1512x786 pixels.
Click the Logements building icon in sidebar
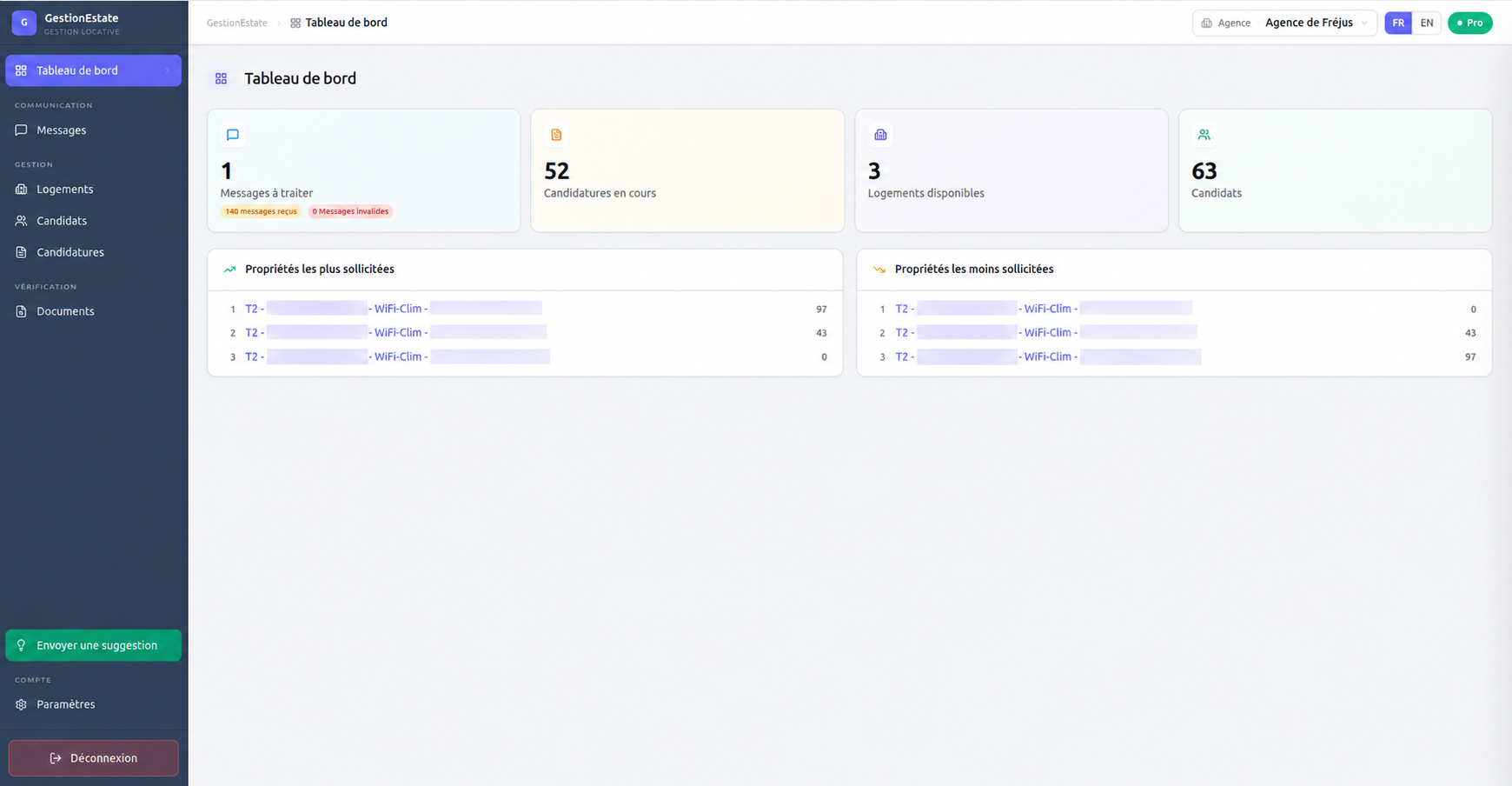(22, 190)
